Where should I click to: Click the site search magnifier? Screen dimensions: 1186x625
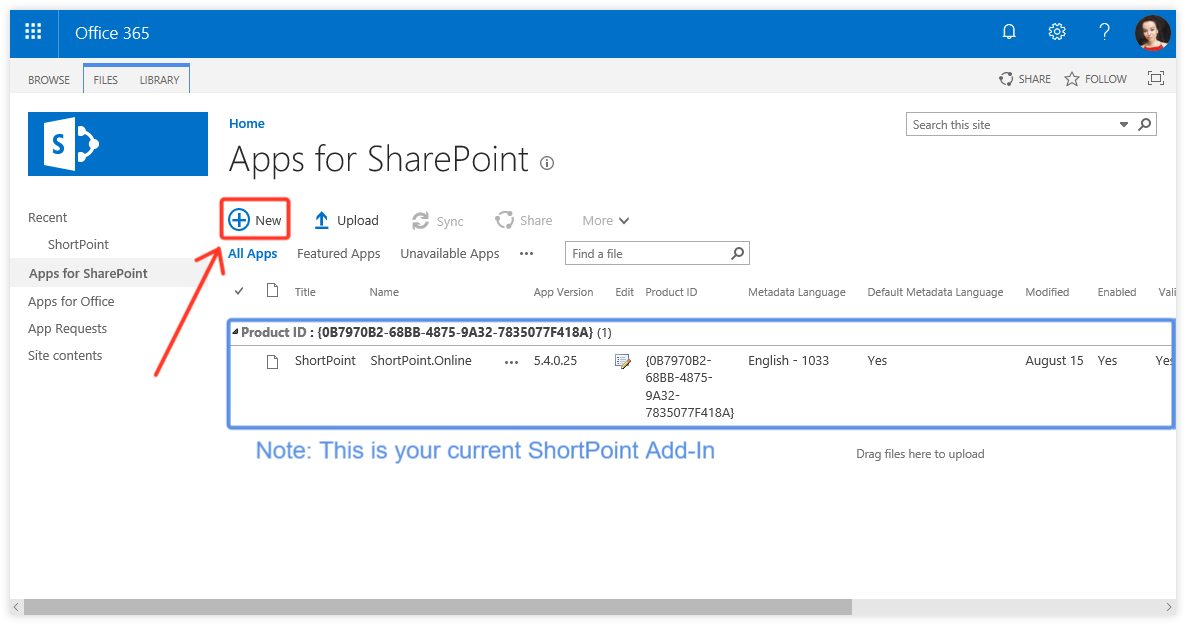[x=1144, y=124]
